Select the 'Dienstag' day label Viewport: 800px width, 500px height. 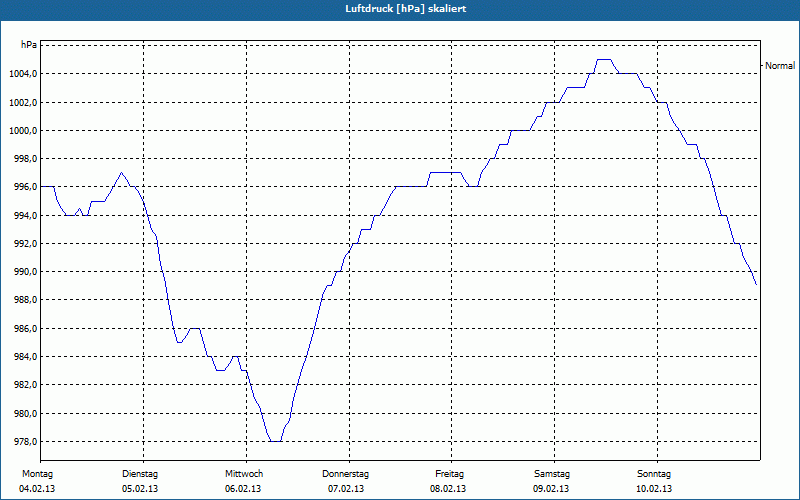(x=140, y=474)
